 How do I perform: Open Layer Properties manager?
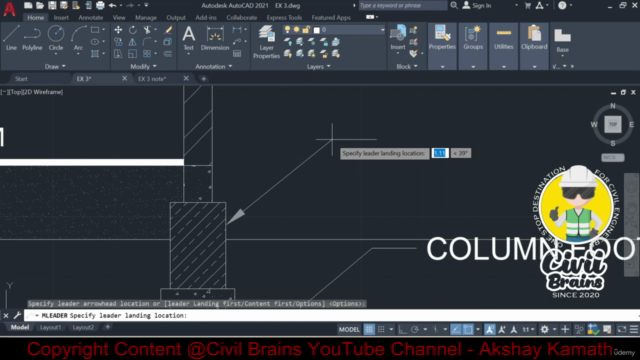coord(266,42)
